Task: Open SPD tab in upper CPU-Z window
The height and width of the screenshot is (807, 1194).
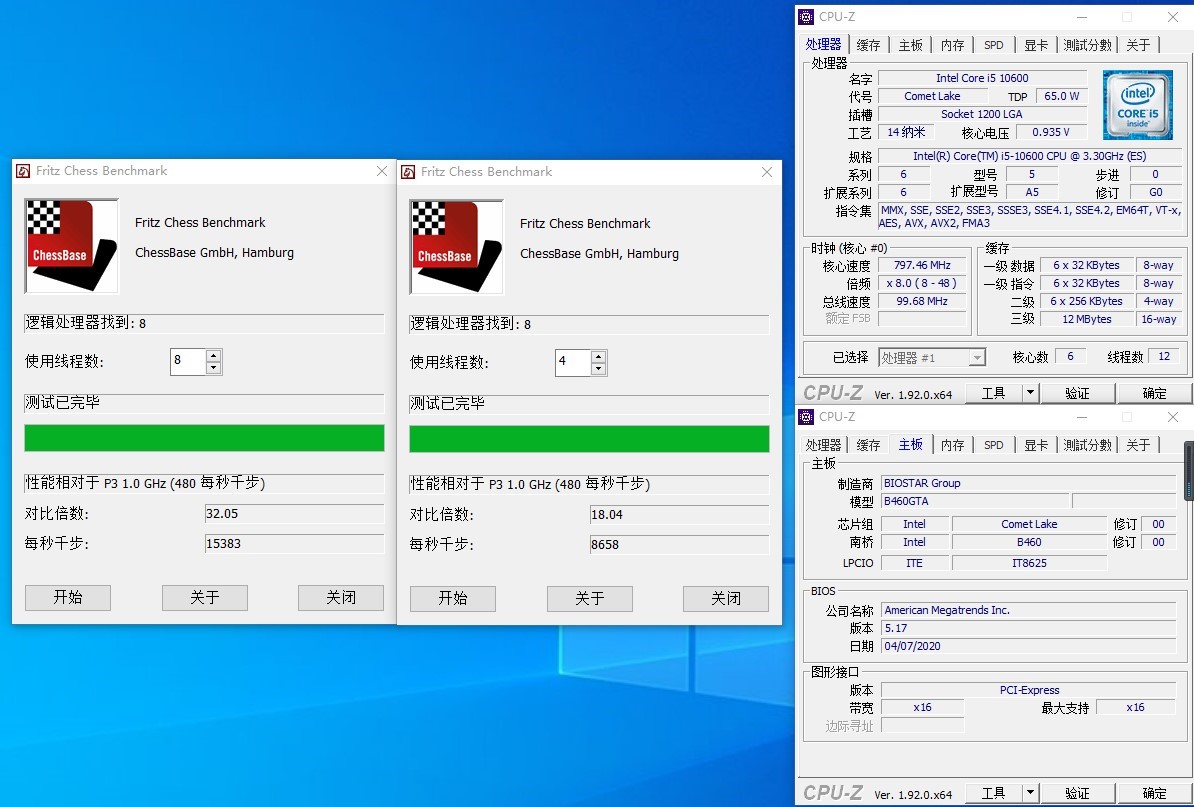Action: click(x=994, y=45)
